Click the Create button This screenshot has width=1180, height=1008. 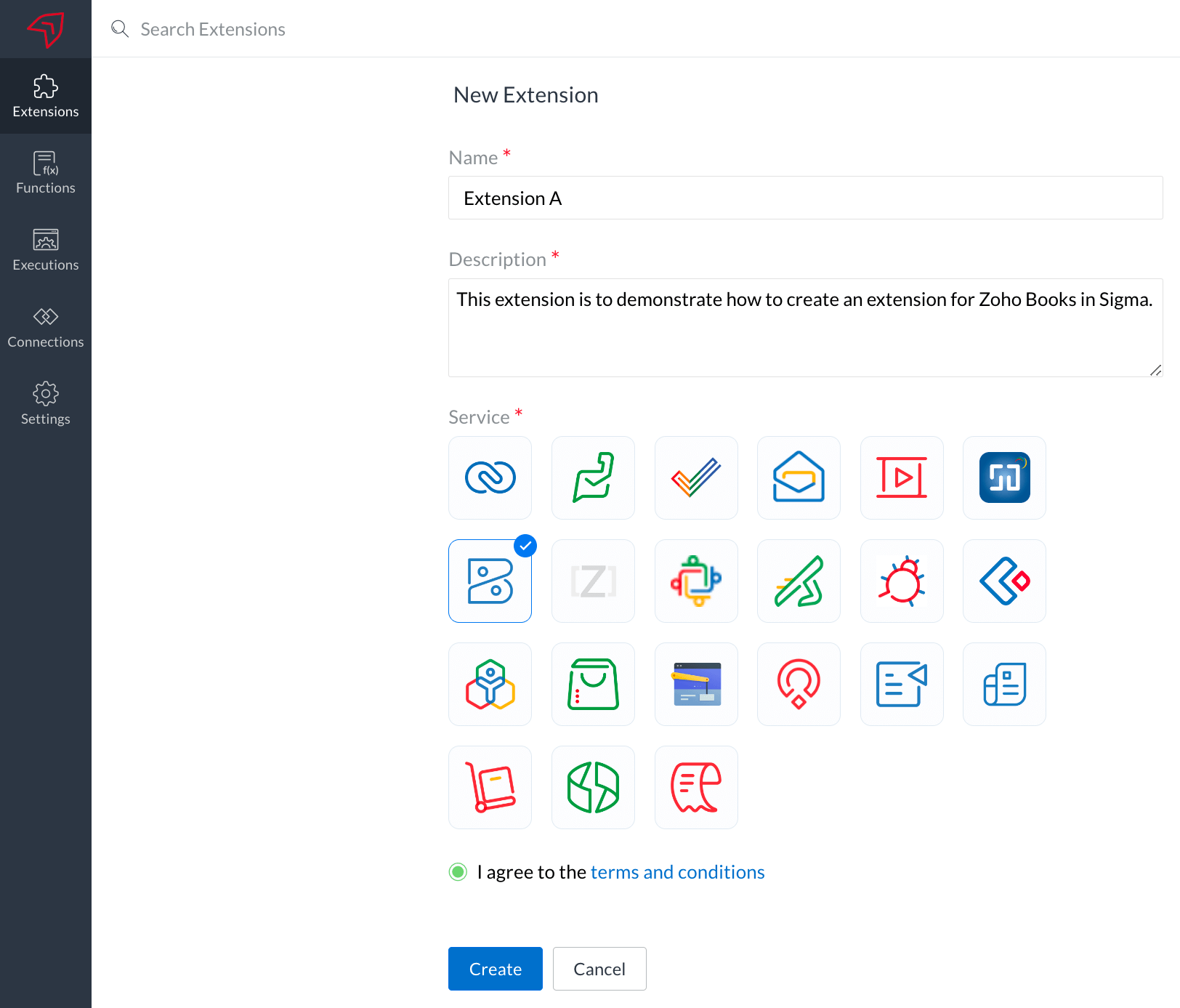(x=495, y=969)
